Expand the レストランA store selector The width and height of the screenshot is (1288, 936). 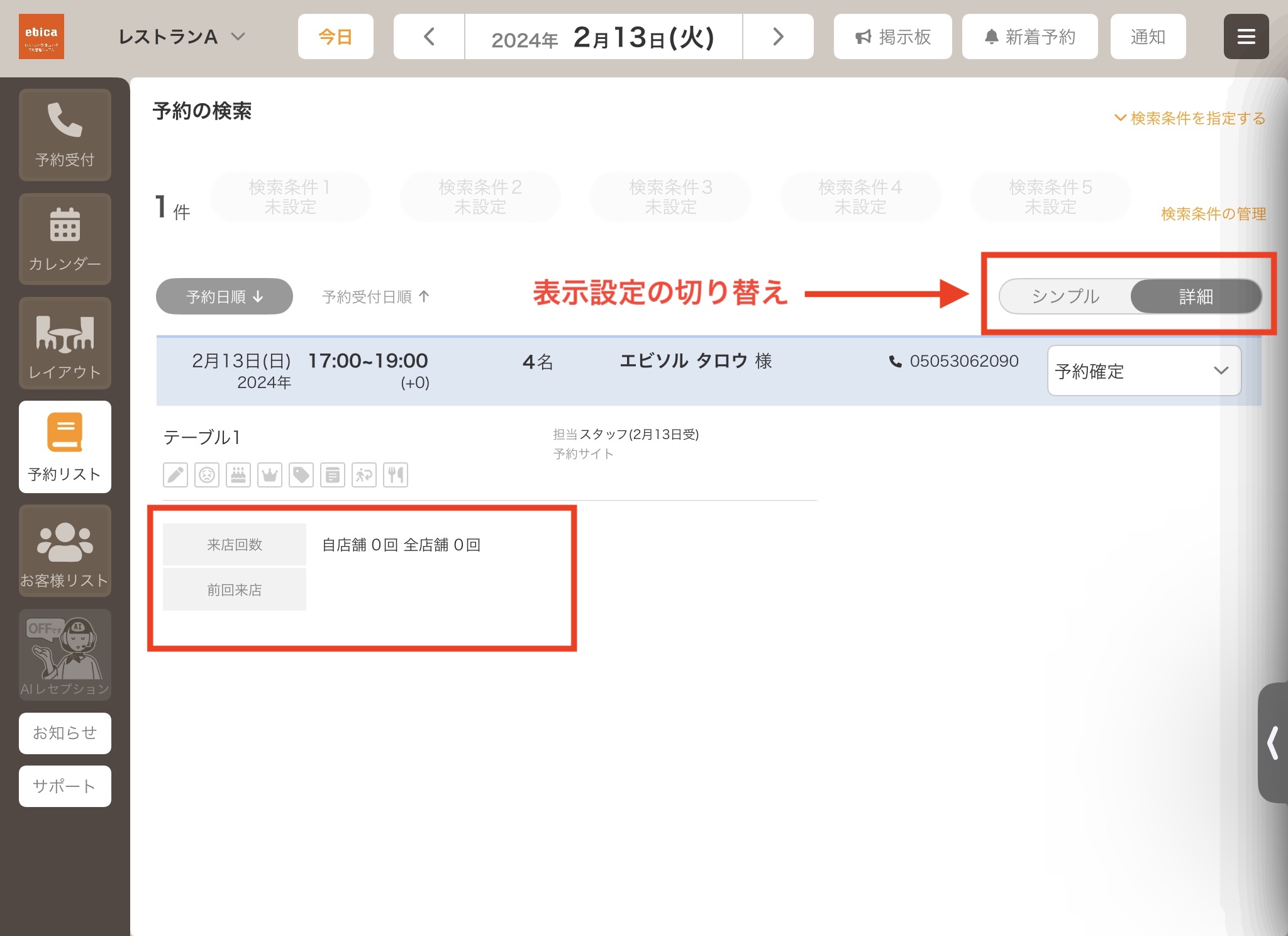182,37
